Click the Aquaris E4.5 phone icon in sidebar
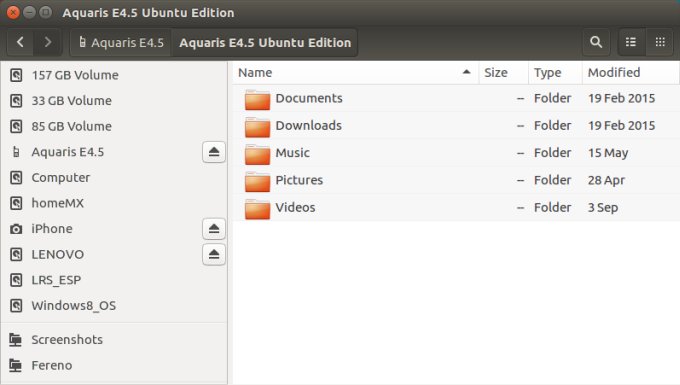The width and height of the screenshot is (680, 385). point(16,152)
